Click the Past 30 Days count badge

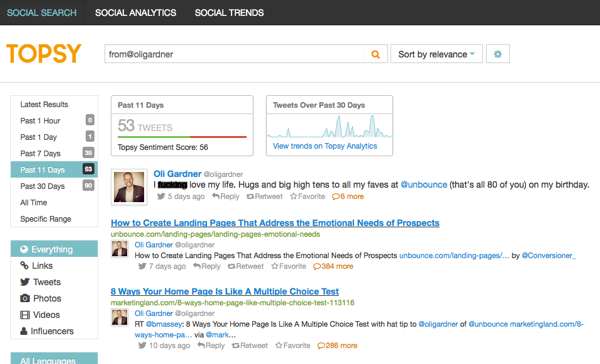88,186
